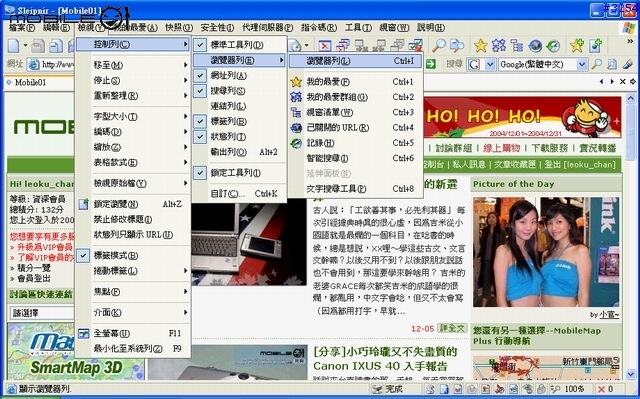Screen dimensions: 640x399
Task: Click the 下載服務 link
Action: pos(549,148)
